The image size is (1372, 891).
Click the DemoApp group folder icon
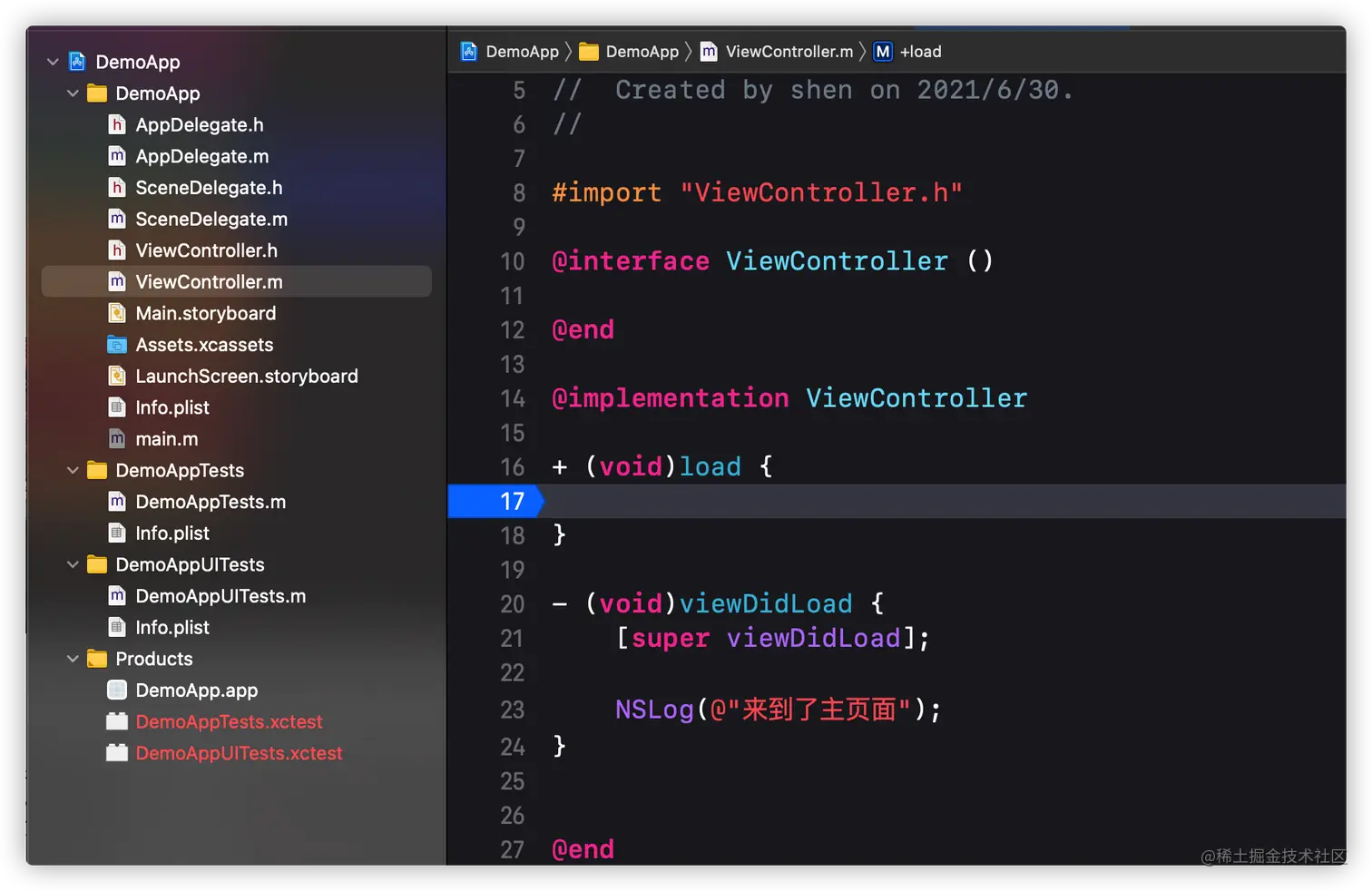(97, 93)
